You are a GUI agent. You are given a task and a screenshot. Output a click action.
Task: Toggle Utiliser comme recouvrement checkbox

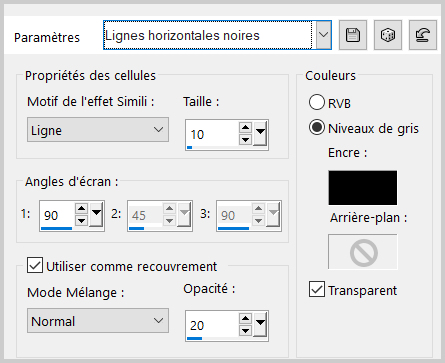click(x=35, y=265)
